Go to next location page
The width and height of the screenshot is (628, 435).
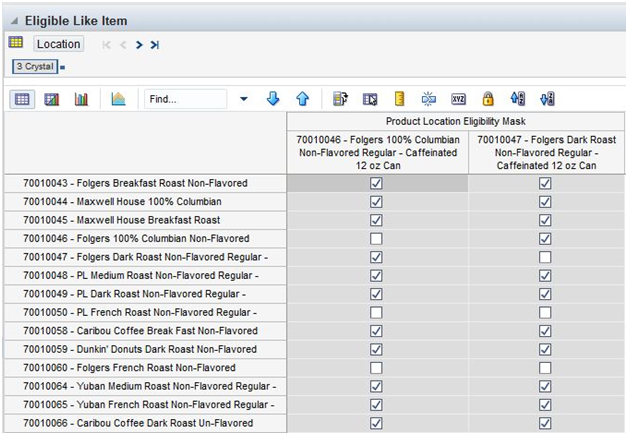(139, 45)
